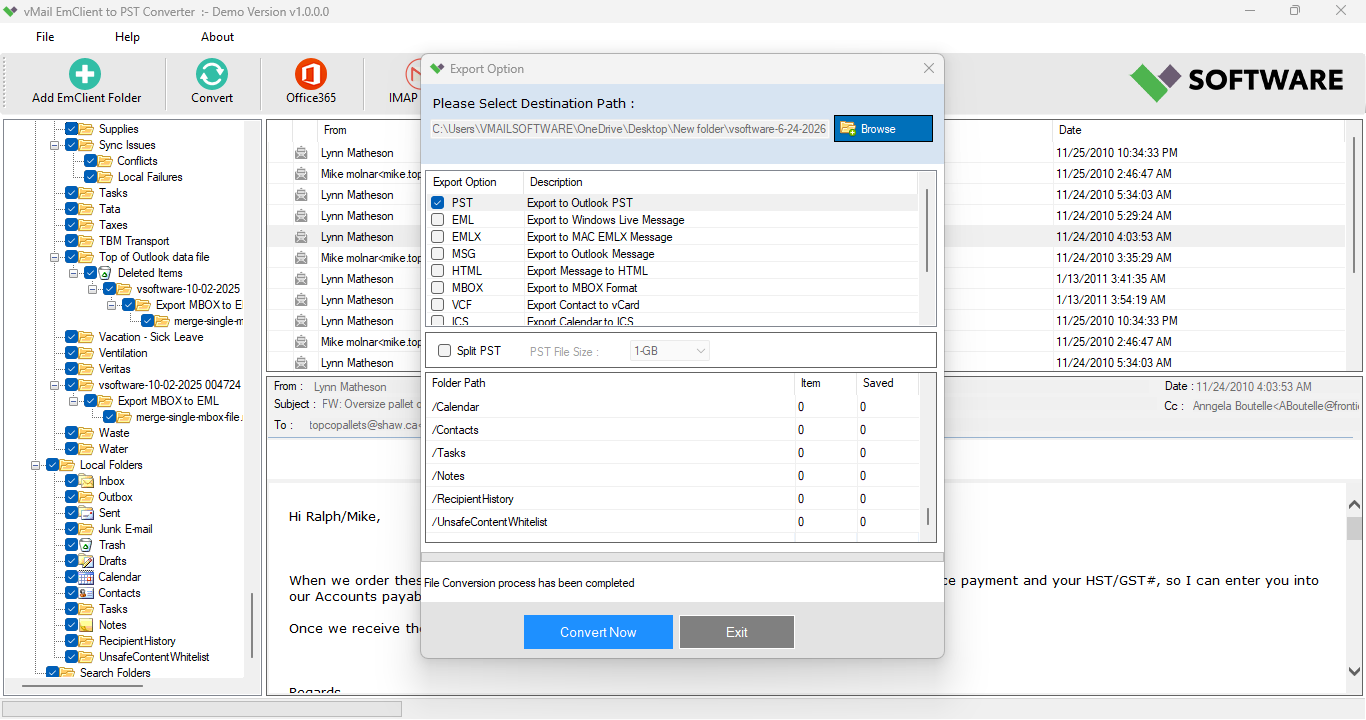The image size is (1366, 720).
Task: Collapse the Local Folders tree node
Action: [36, 465]
